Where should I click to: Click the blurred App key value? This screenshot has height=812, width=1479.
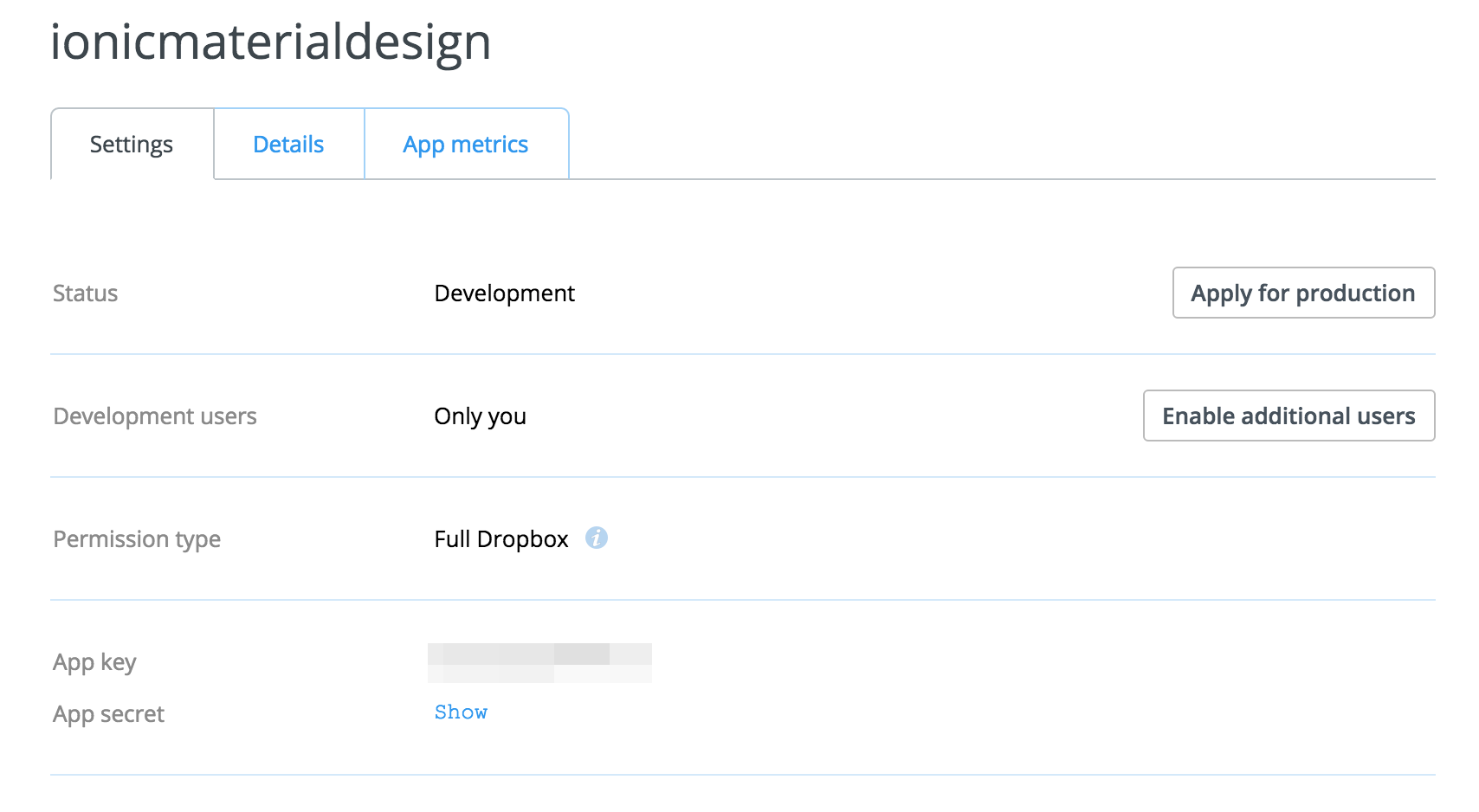539,663
